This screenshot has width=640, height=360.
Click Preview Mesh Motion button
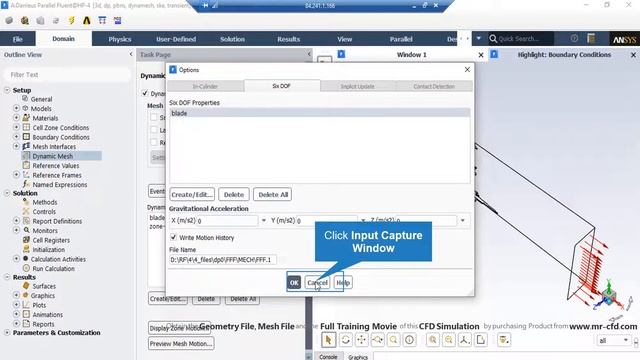[181, 343]
